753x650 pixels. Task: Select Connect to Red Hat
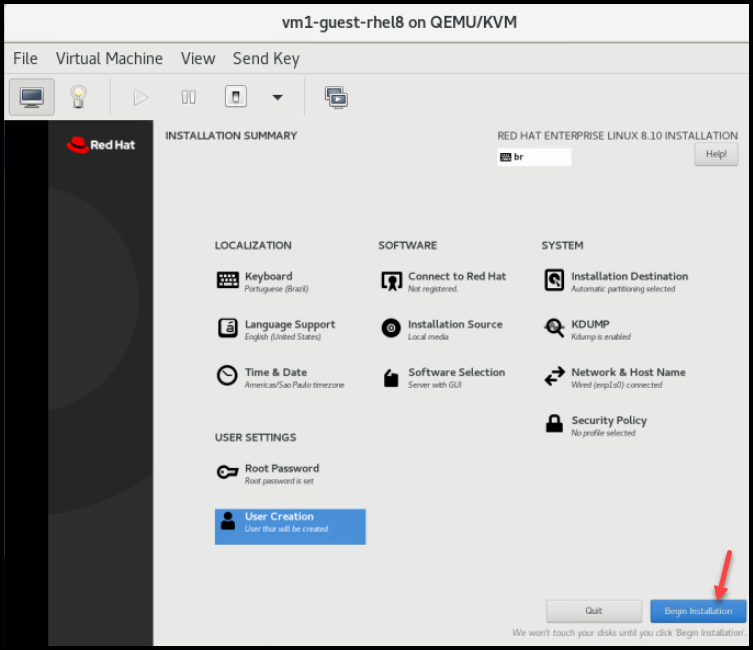click(x=456, y=281)
